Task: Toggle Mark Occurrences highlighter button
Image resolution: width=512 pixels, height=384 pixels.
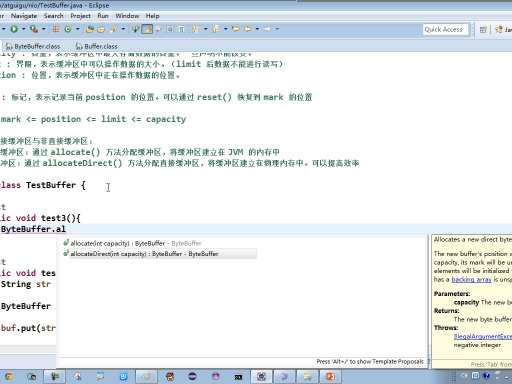Action: tap(147, 29)
